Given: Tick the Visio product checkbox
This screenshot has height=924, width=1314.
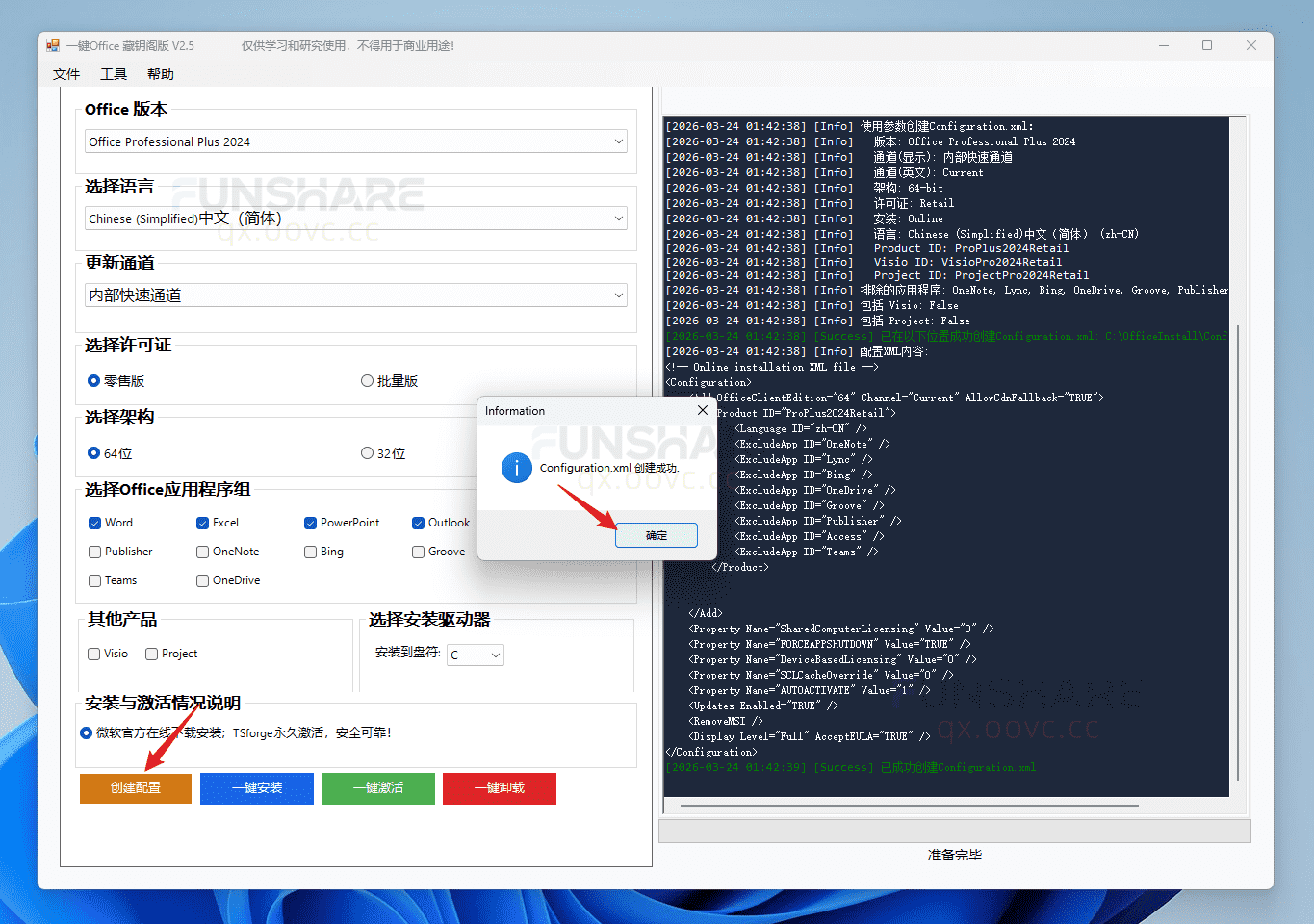Looking at the screenshot, I should pos(94,654).
